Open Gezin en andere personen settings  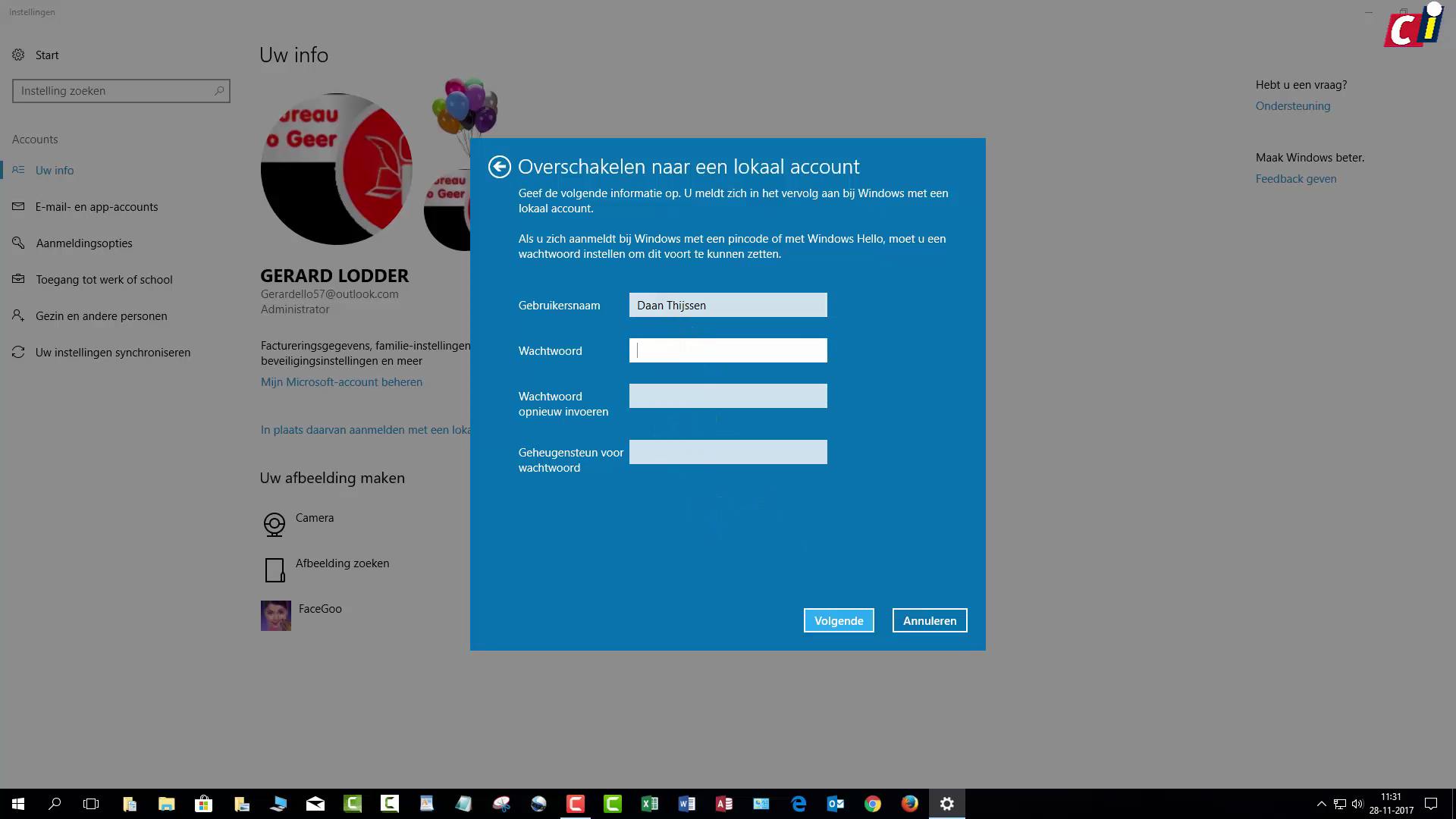pos(101,315)
